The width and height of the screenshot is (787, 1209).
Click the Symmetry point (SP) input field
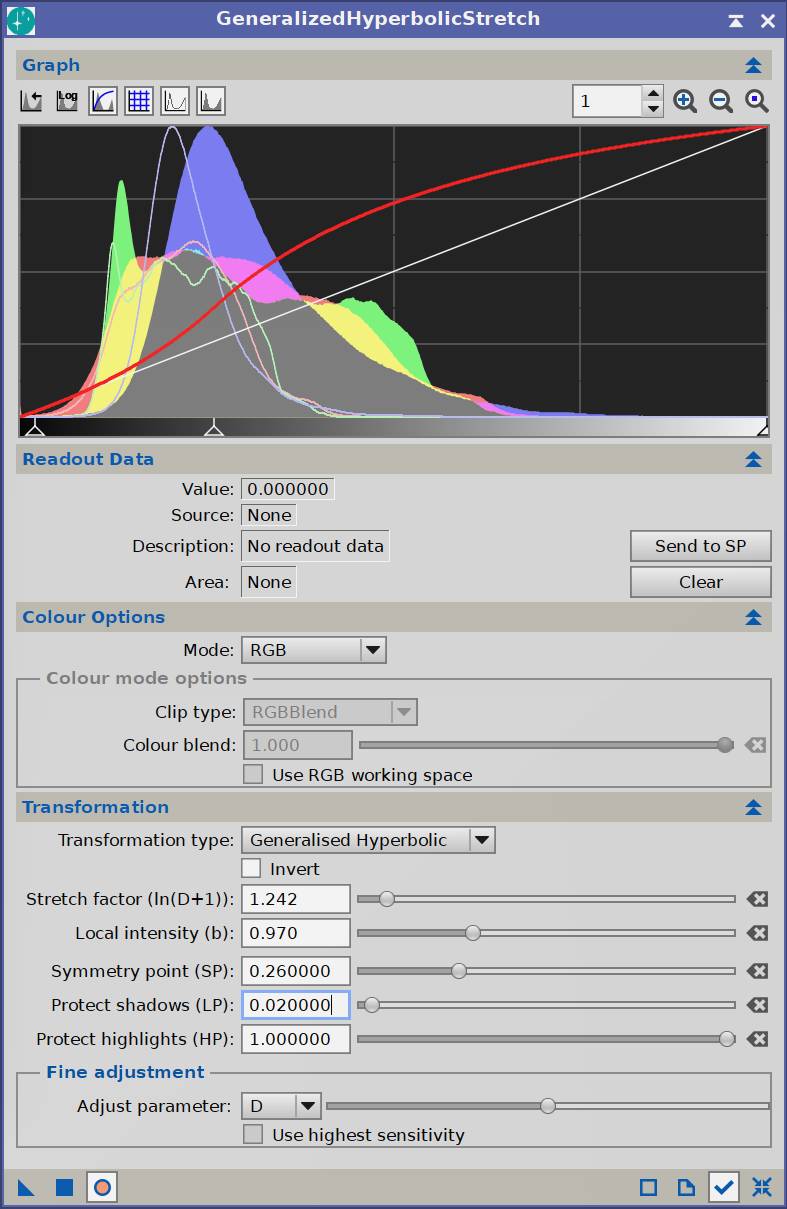point(296,971)
